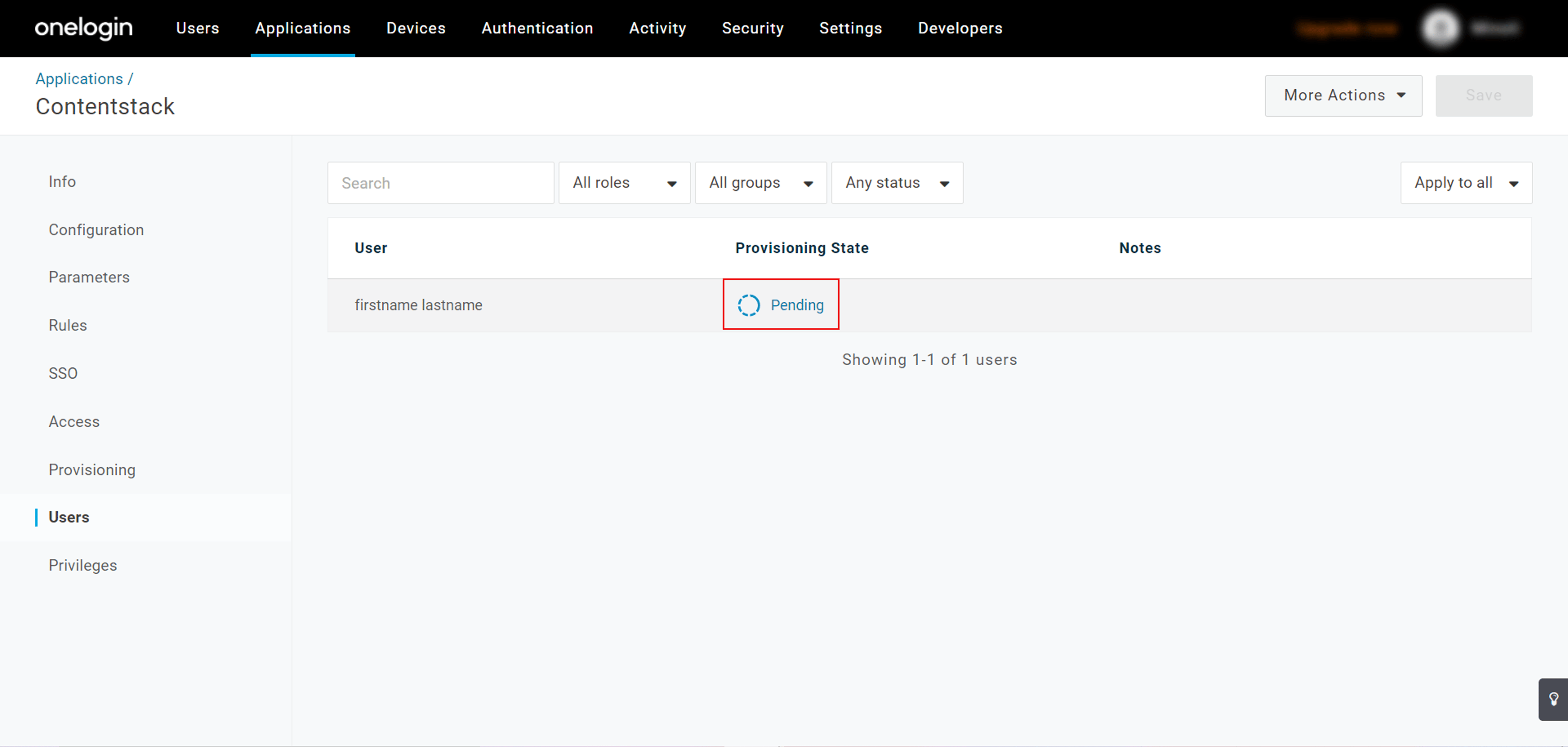
Task: Click the Pending provisioning state link
Action: 797,305
